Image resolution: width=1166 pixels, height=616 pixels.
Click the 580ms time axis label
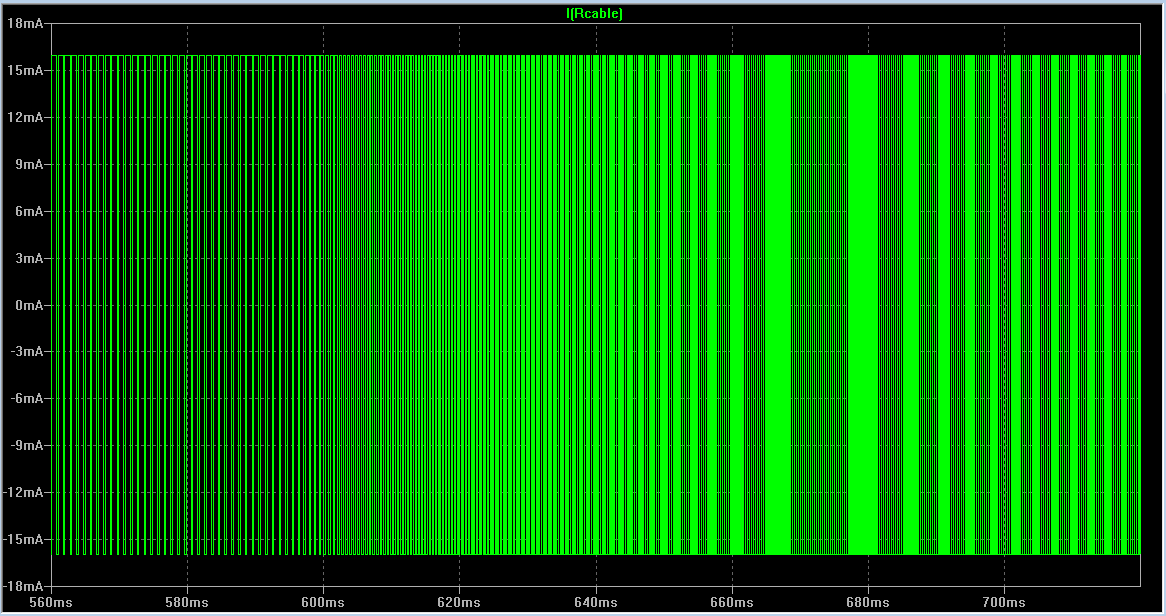pos(187,602)
